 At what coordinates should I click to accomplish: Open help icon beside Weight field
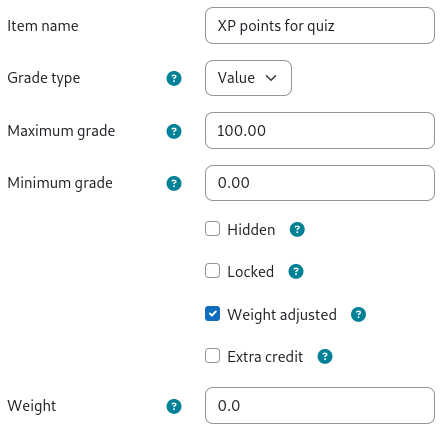coord(174,406)
